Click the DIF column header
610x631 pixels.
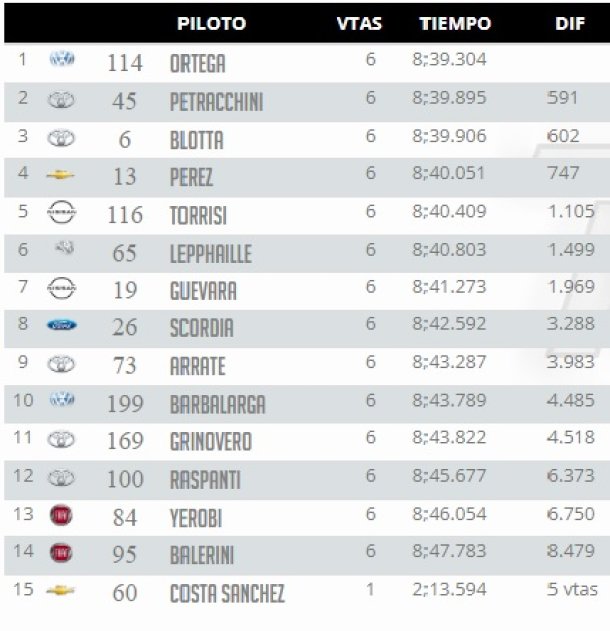point(570,23)
